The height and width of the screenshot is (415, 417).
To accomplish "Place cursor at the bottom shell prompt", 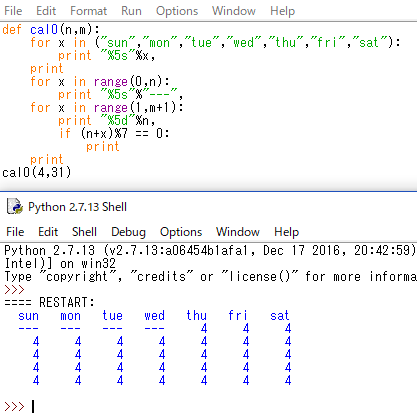I will pos(33,407).
